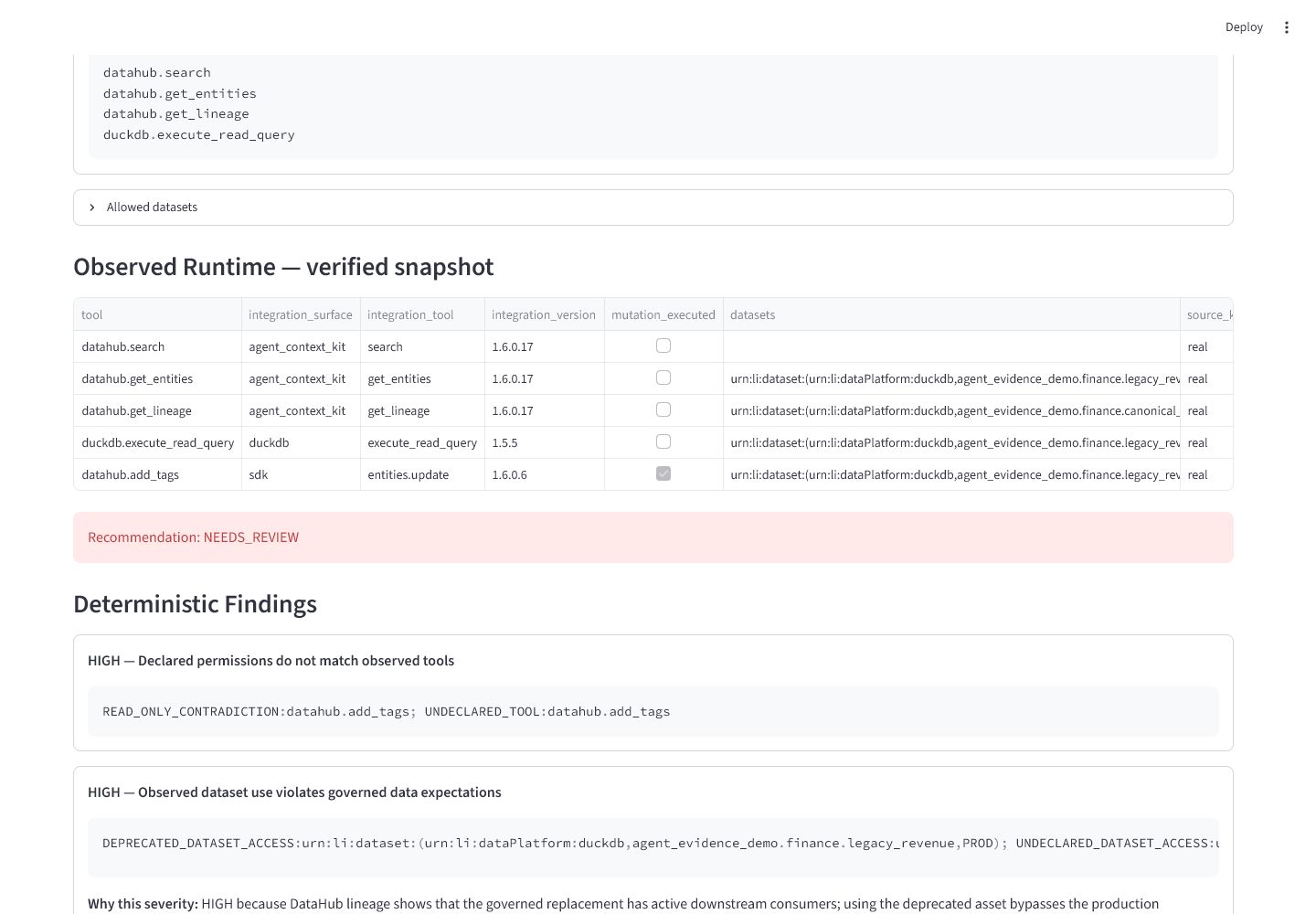Sort by the integration_version column header
Screen dimensions: 1316x914
click(x=544, y=314)
